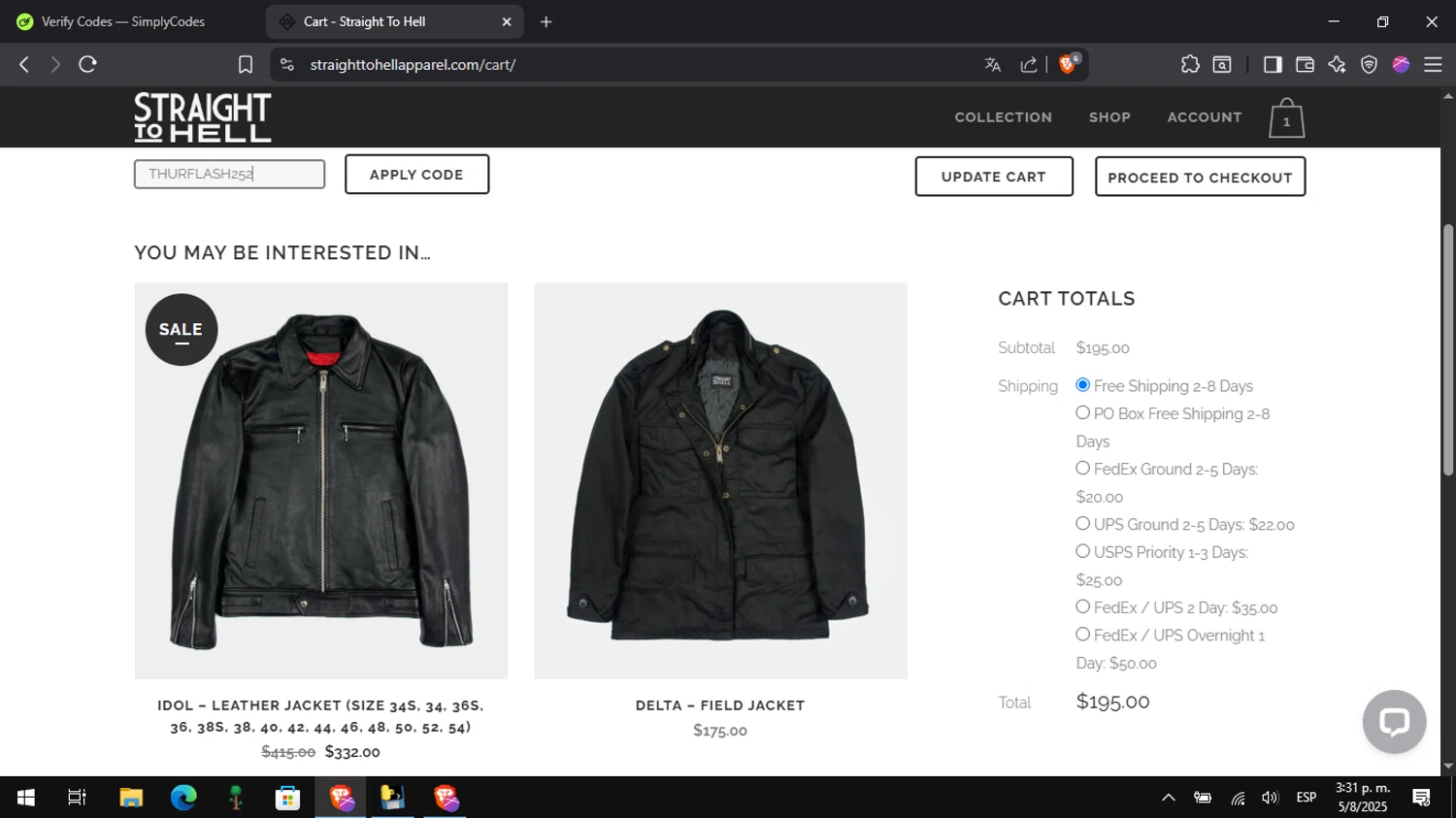Open volume control in system tray

[1270, 798]
